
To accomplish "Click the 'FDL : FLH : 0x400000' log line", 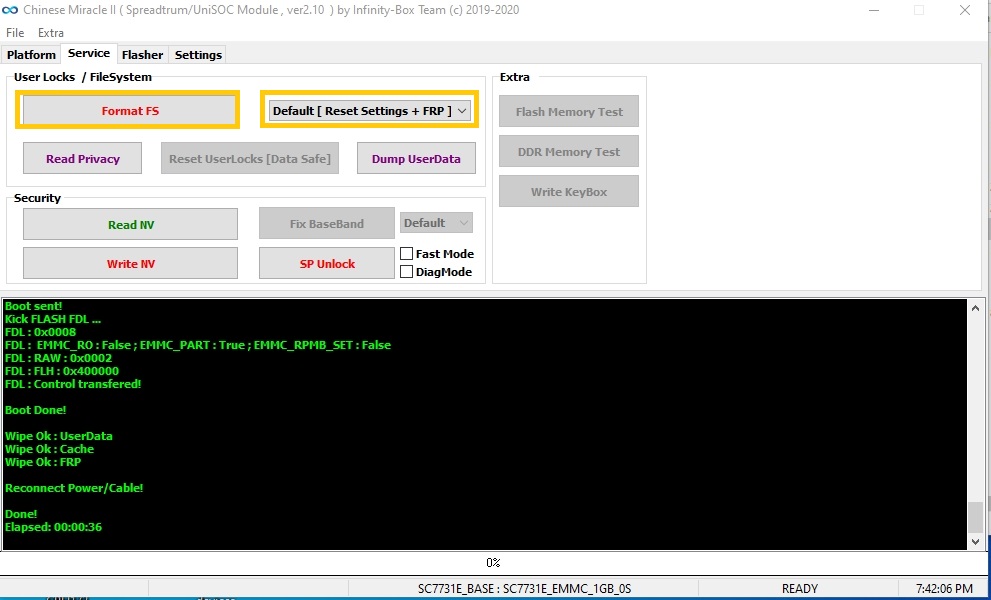I will [62, 370].
